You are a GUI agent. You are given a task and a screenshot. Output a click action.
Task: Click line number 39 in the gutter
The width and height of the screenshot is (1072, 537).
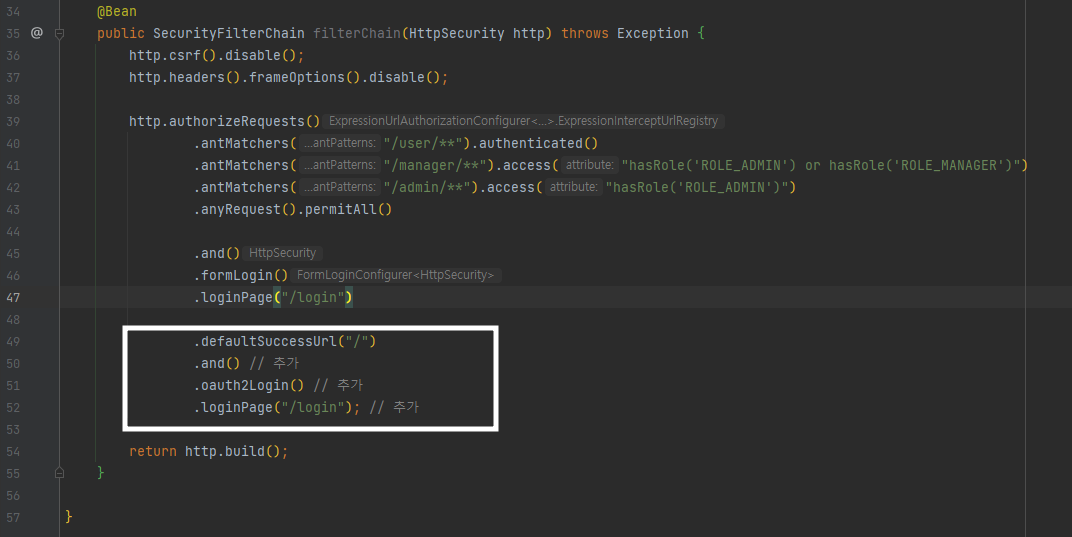(14, 122)
